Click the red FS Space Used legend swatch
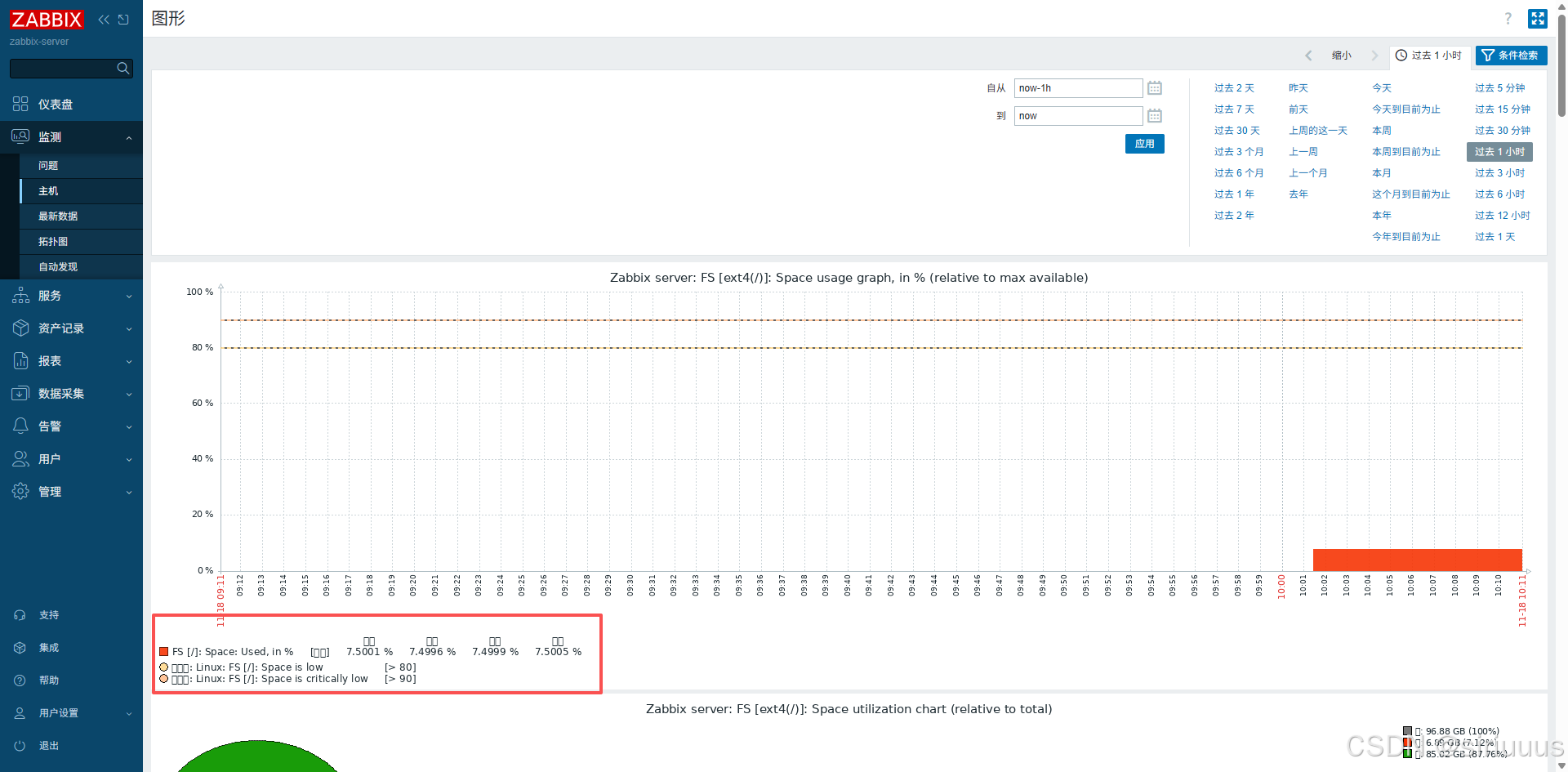Screen dimensions: 1568x772 [x=163, y=652]
